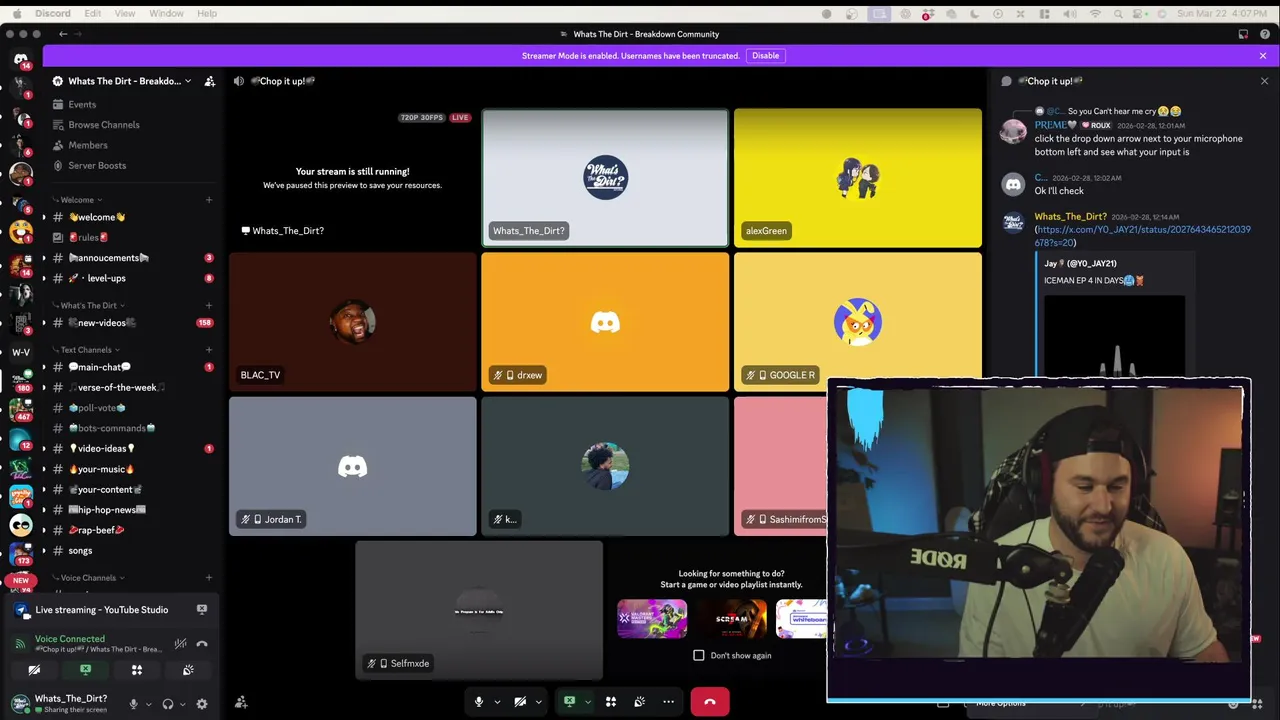Screen dimensions: 1280x720
Task: Turn on camera in bottom call controls
Action: (x=520, y=702)
